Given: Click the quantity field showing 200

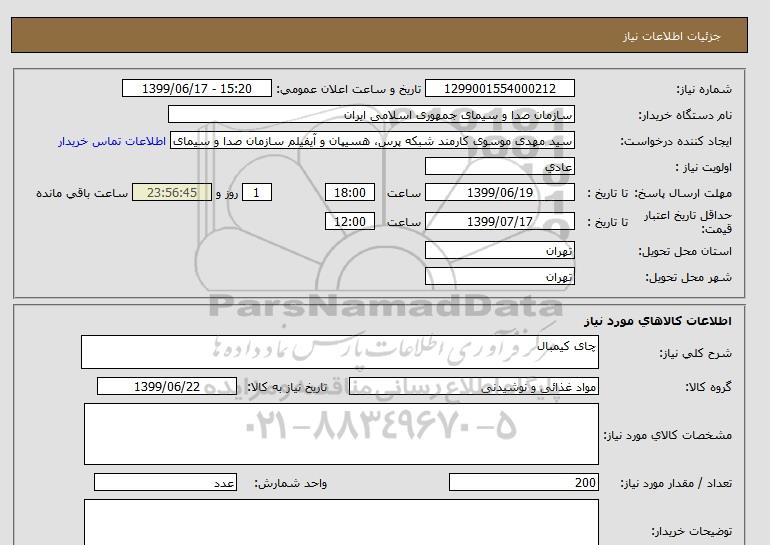Looking at the screenshot, I should [523, 482].
